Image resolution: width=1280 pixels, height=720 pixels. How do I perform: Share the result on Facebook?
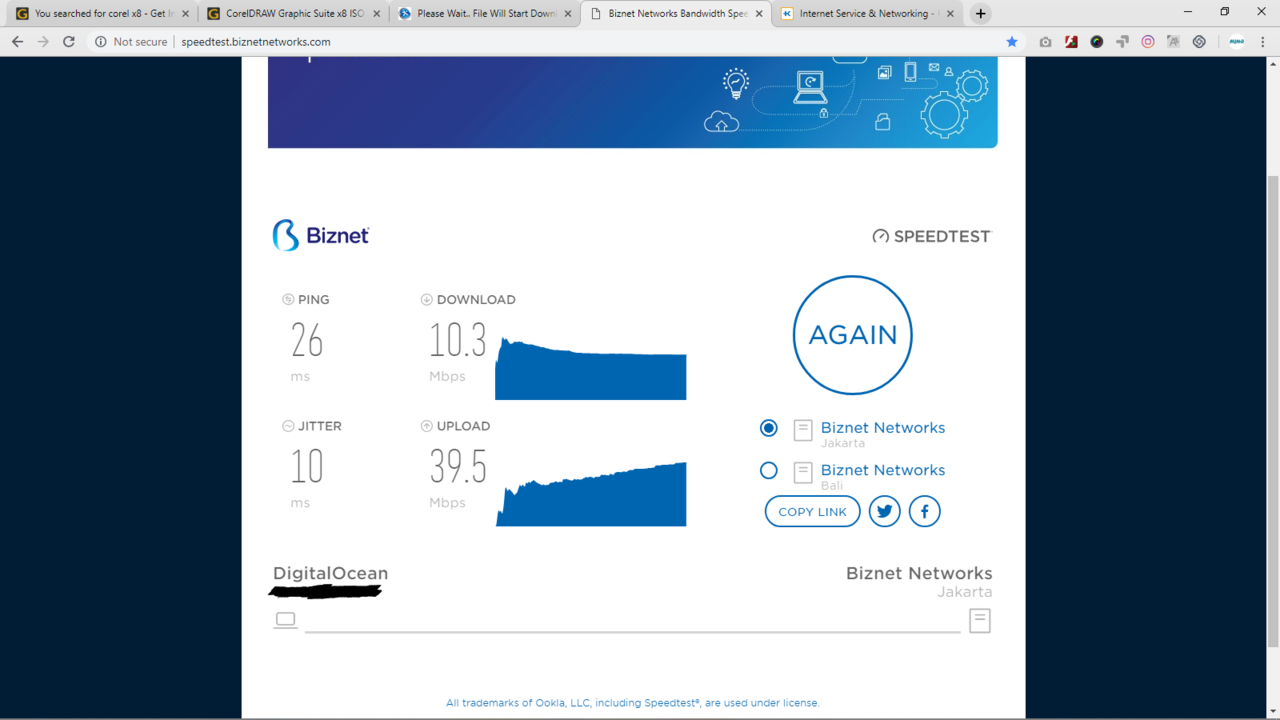pos(925,511)
